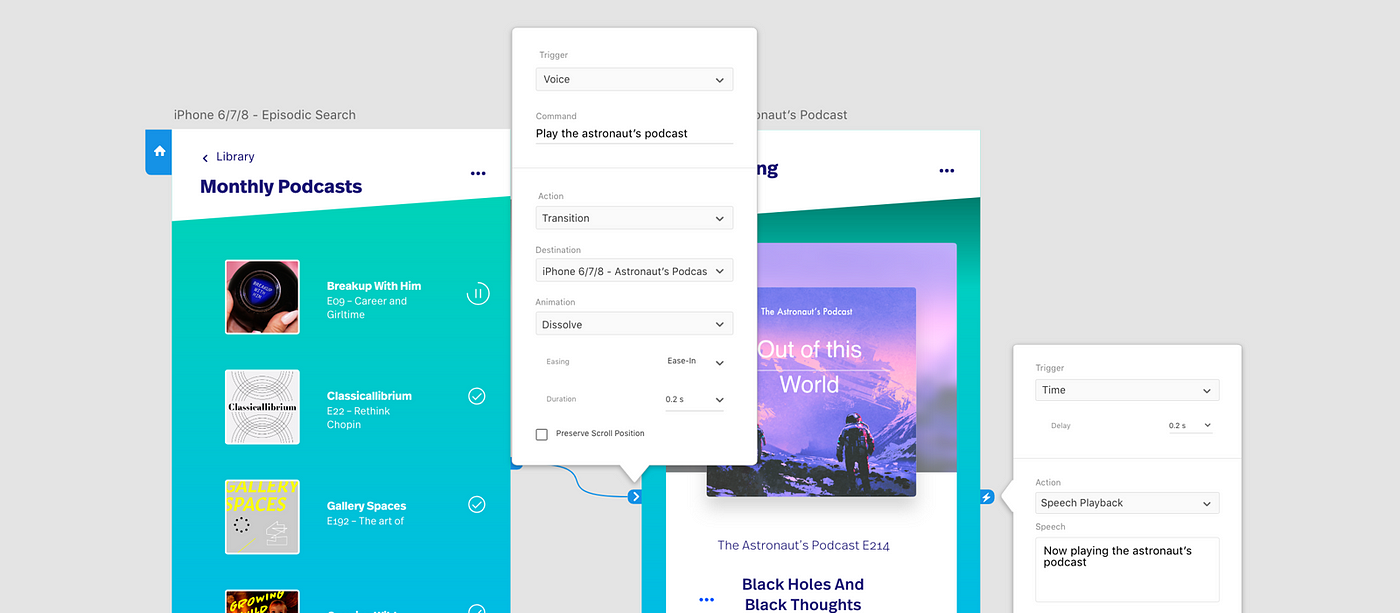The image size is (1400, 613).
Task: Click the blue home artboard icon
Action: point(159,151)
